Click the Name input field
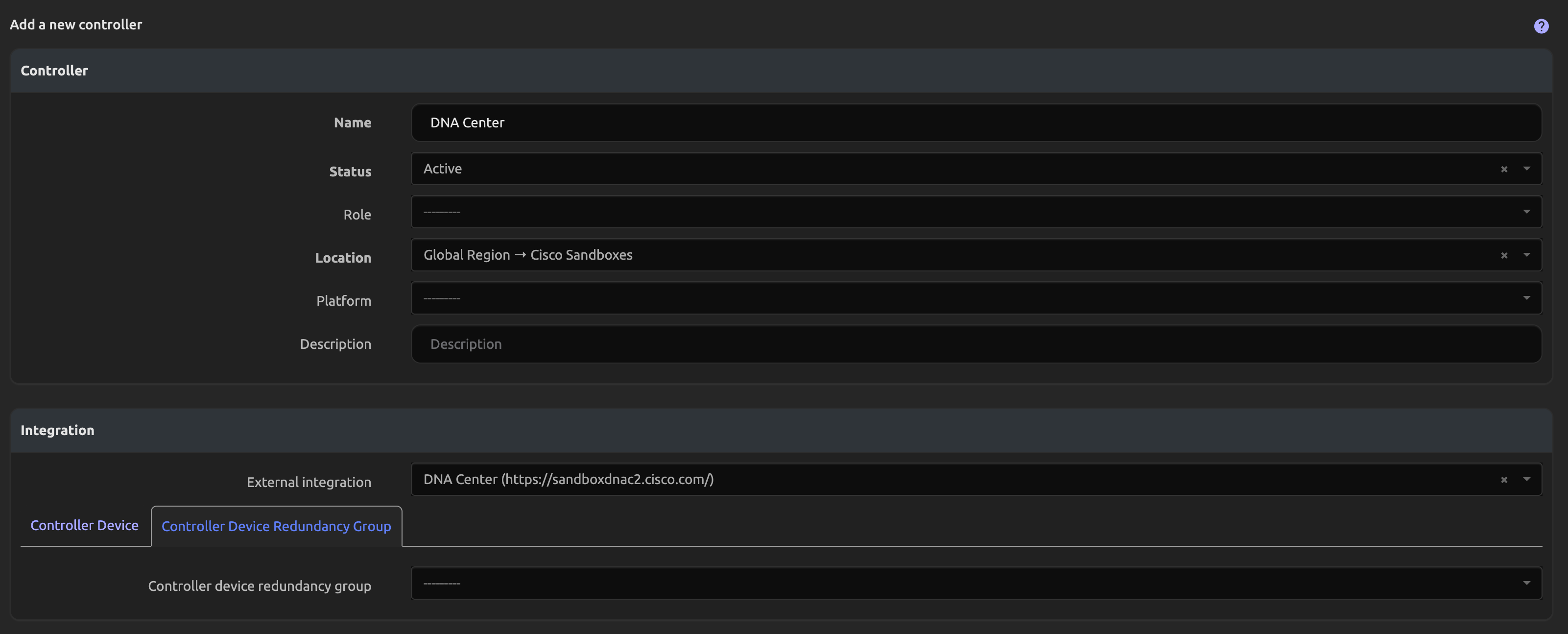 974,123
